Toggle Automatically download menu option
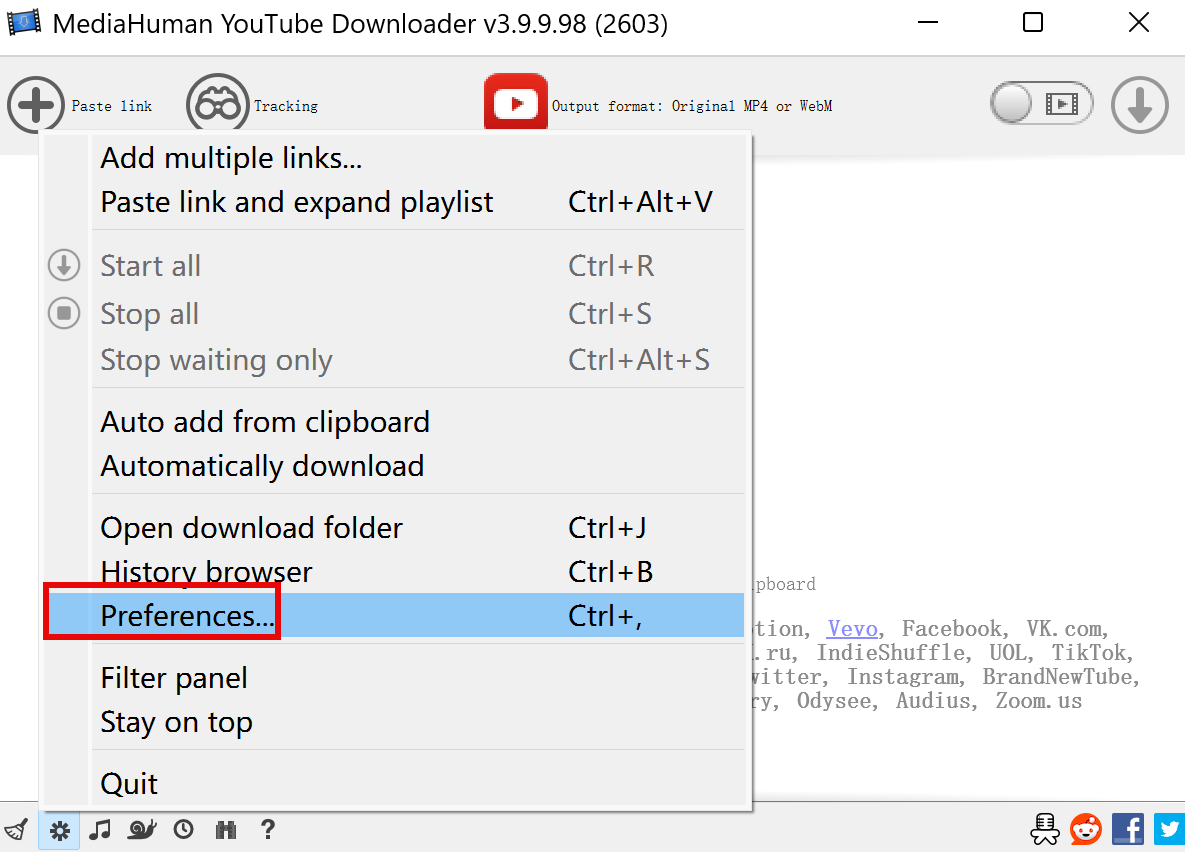The width and height of the screenshot is (1185, 852). (x=262, y=466)
